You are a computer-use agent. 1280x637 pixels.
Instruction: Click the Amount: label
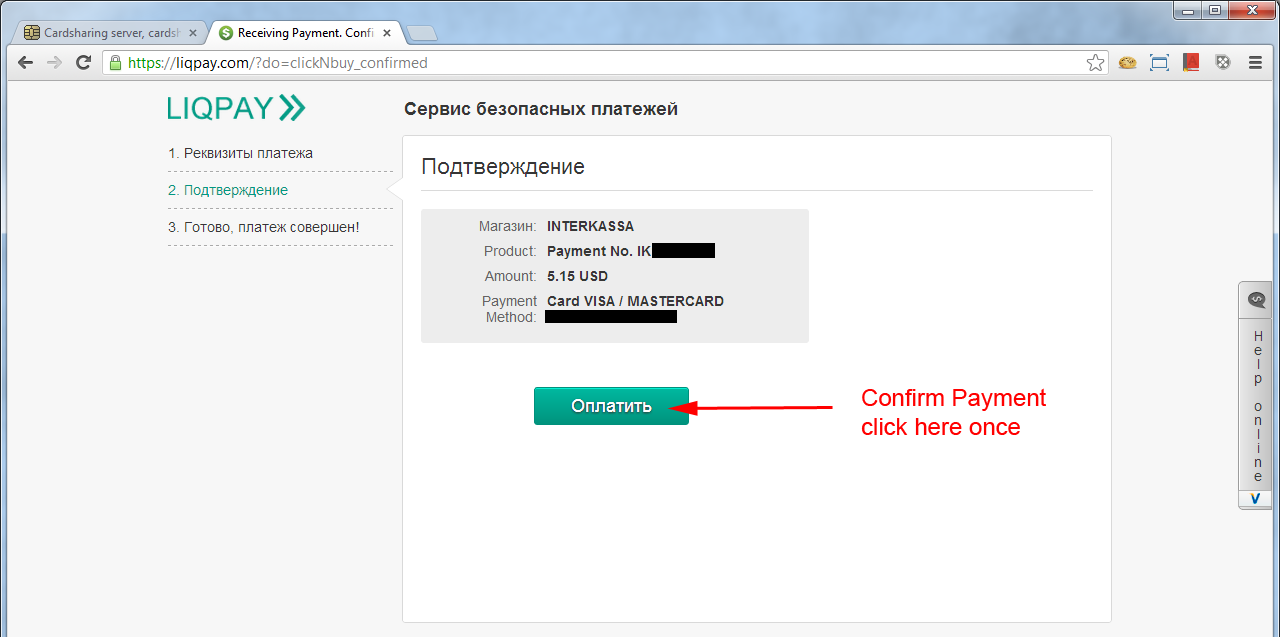point(511,276)
